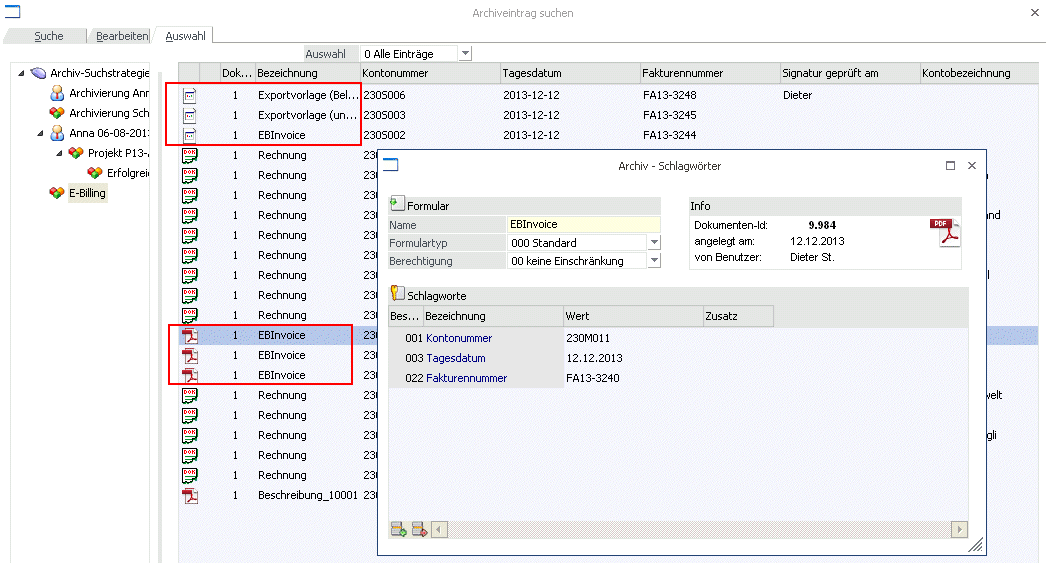The height and width of the screenshot is (563, 1049).
Task: Switch to the Bearbeiten tab
Action: (x=122, y=36)
